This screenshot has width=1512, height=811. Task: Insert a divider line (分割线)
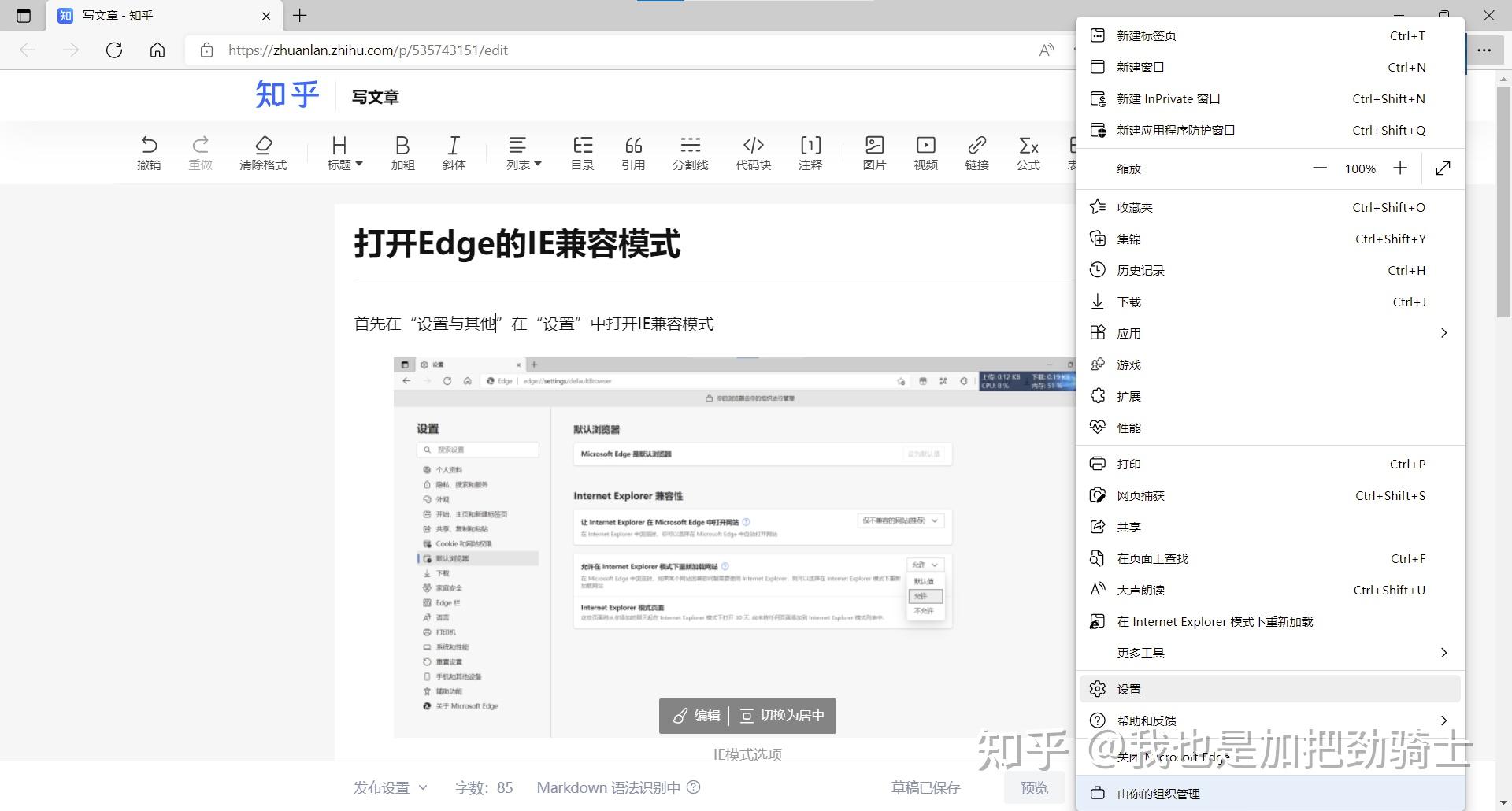coord(691,153)
